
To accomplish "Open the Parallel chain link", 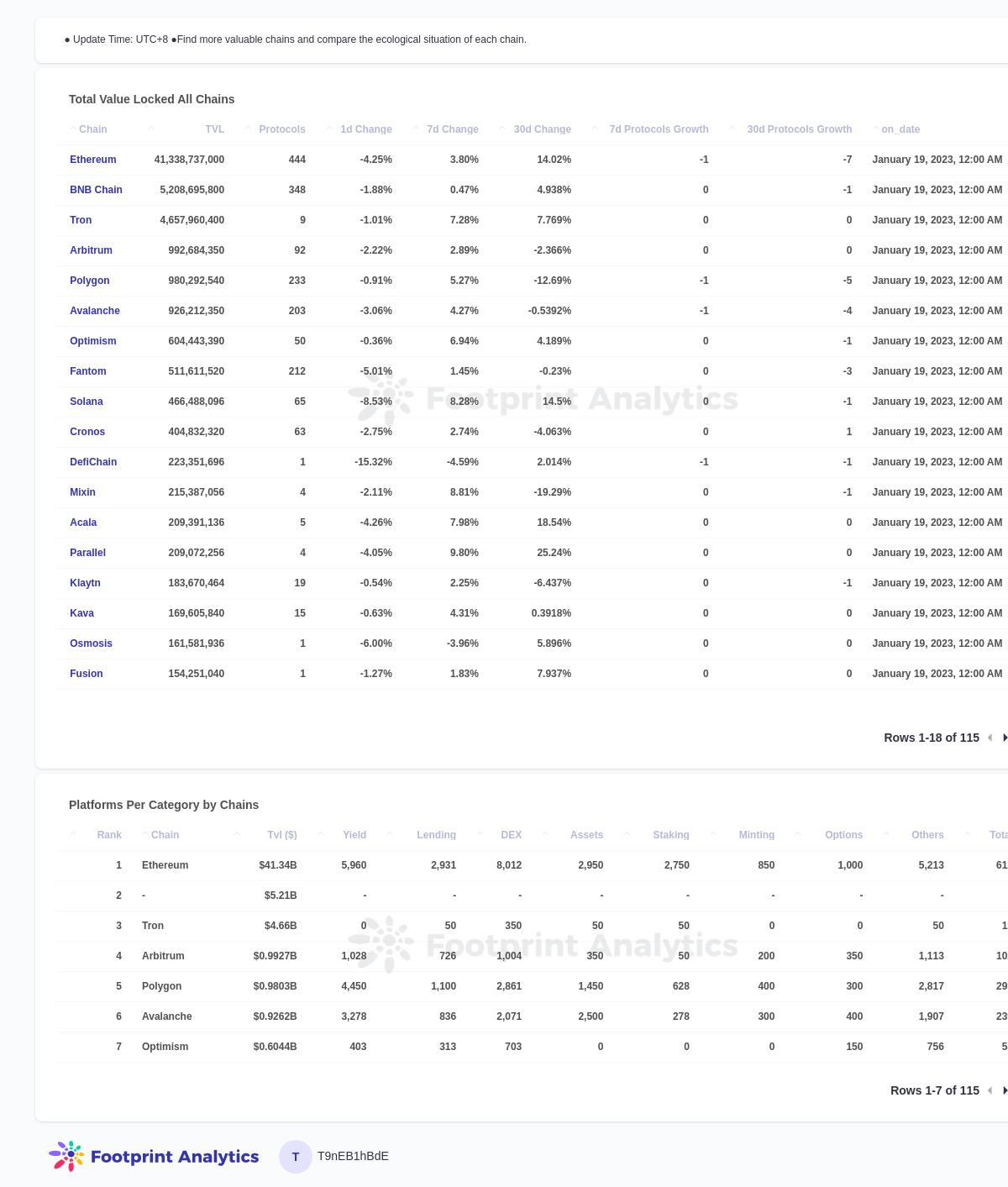I will pyautogui.click(x=87, y=553).
